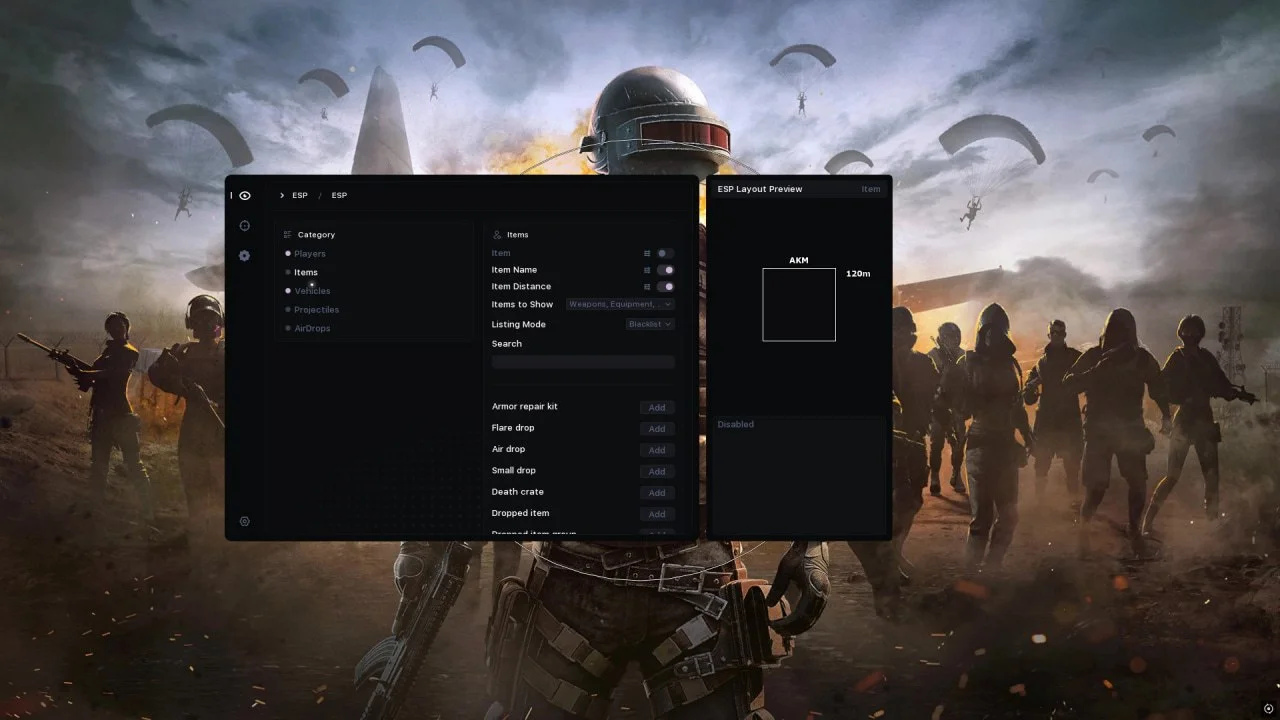Click the AKM preview box in ESP Layout
The image size is (1280, 720).
[799, 305]
